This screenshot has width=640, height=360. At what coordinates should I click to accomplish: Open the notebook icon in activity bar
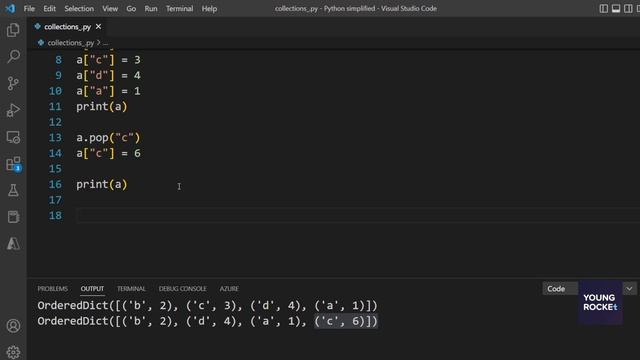[x=13, y=217]
